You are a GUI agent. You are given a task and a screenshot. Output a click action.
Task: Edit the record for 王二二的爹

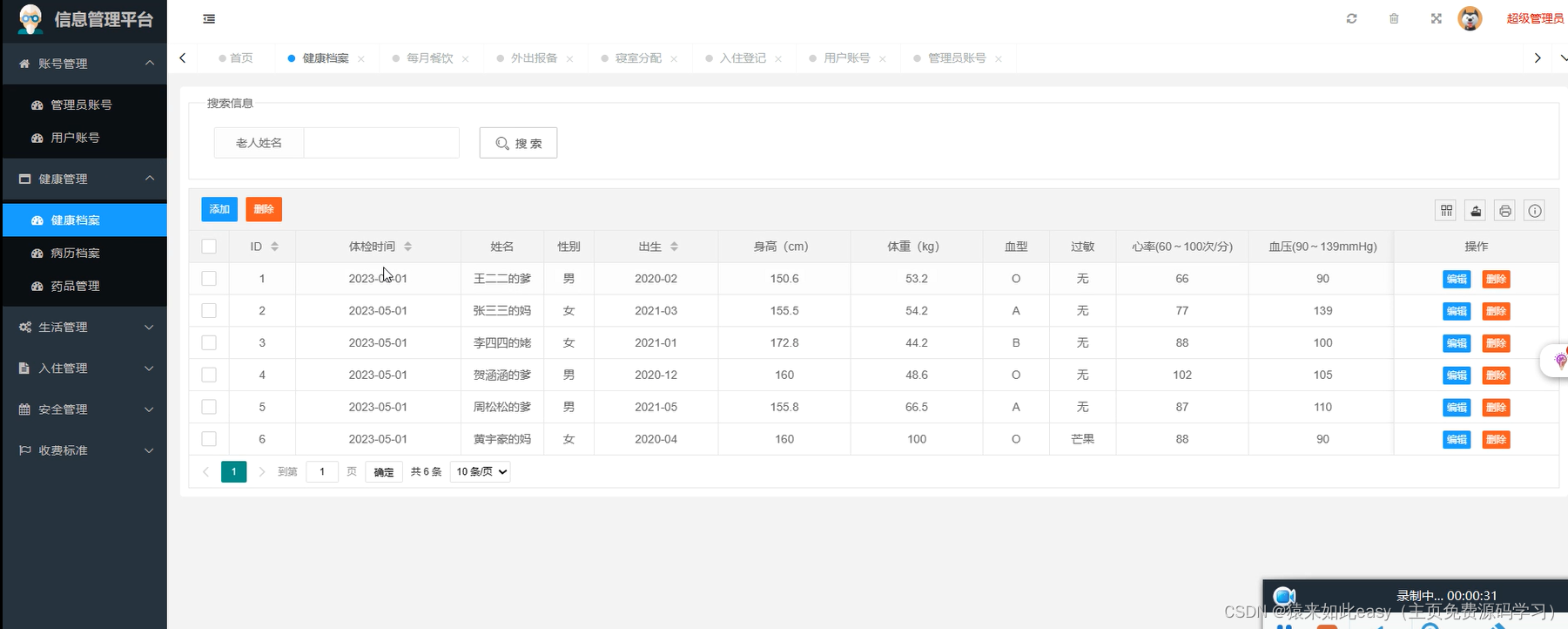[1457, 279]
